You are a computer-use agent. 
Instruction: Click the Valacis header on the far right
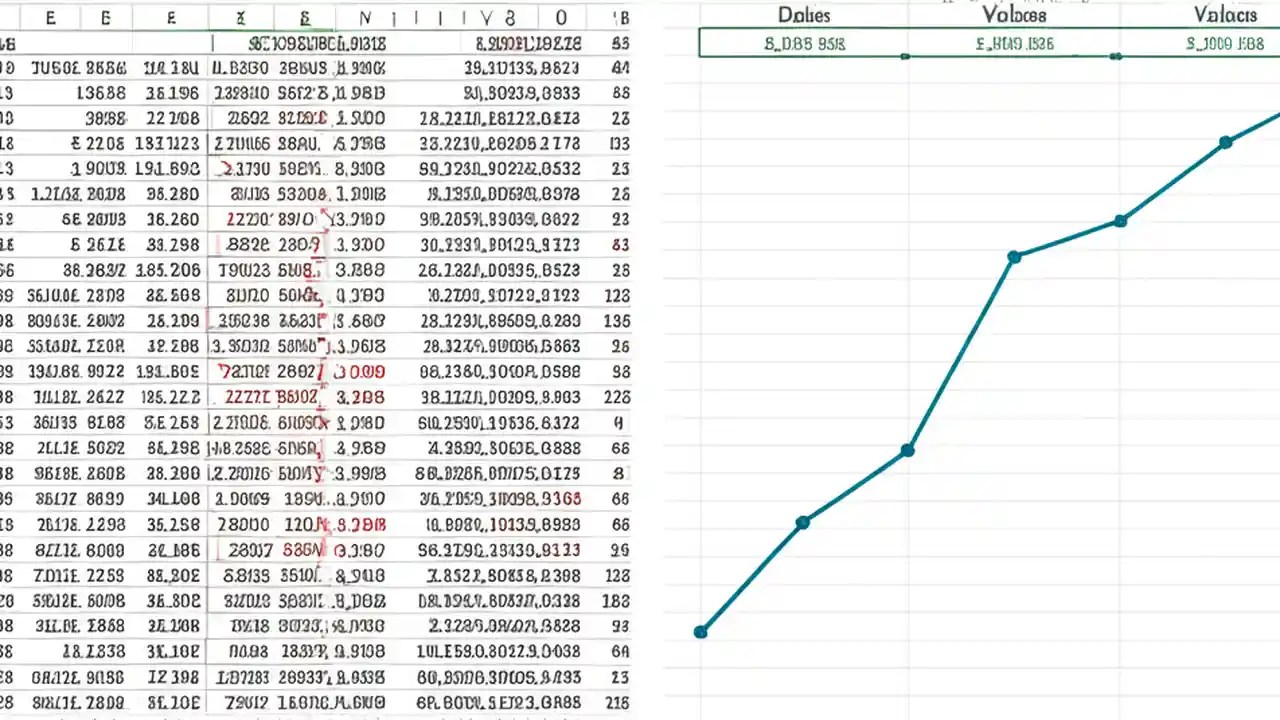pyautogui.click(x=1226, y=15)
